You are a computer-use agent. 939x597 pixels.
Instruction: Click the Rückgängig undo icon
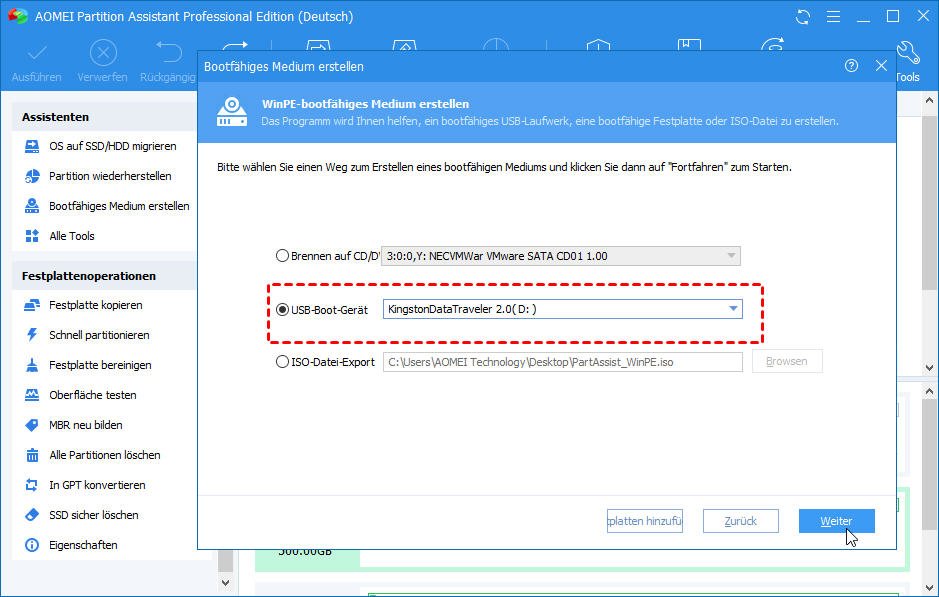pos(168,52)
